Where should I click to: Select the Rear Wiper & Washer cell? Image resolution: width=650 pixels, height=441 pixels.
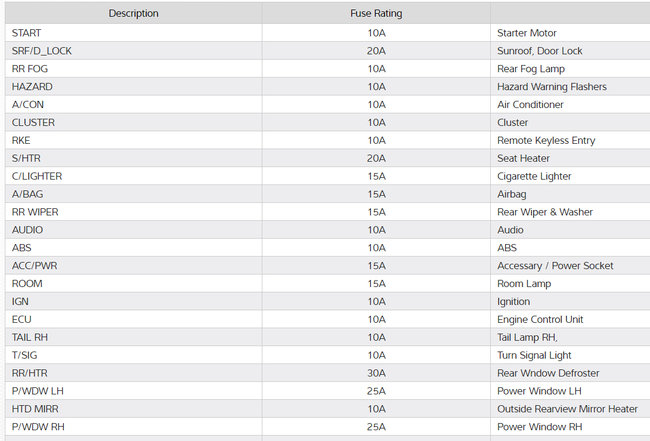545,213
